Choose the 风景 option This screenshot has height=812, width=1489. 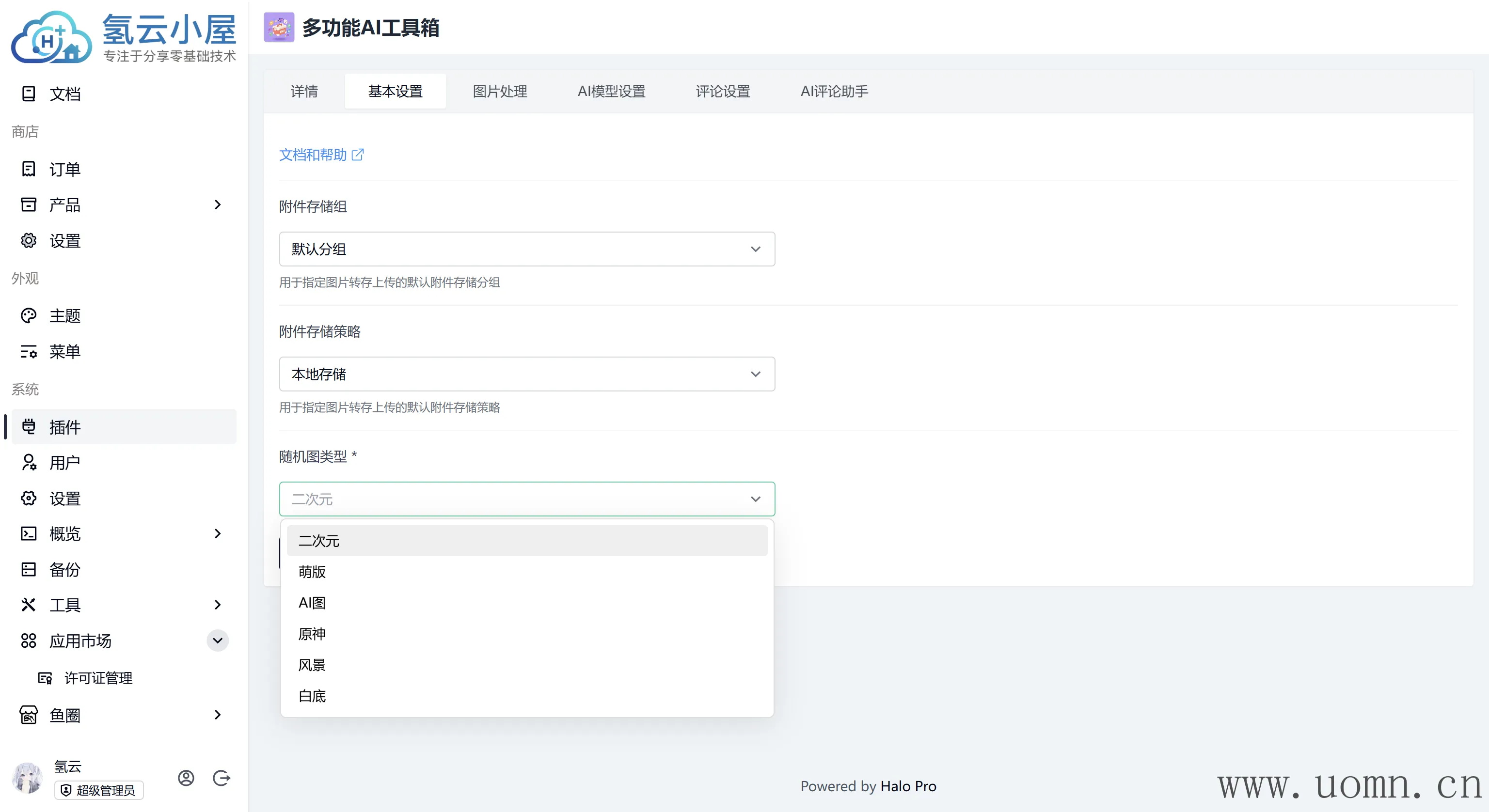[x=312, y=665]
